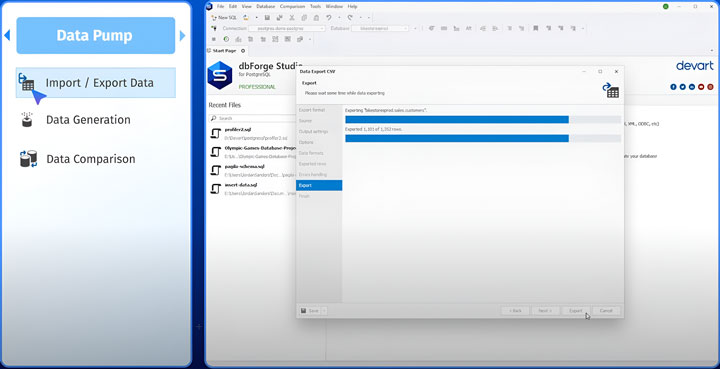
Task: Open the Help menu
Action: [352, 6]
